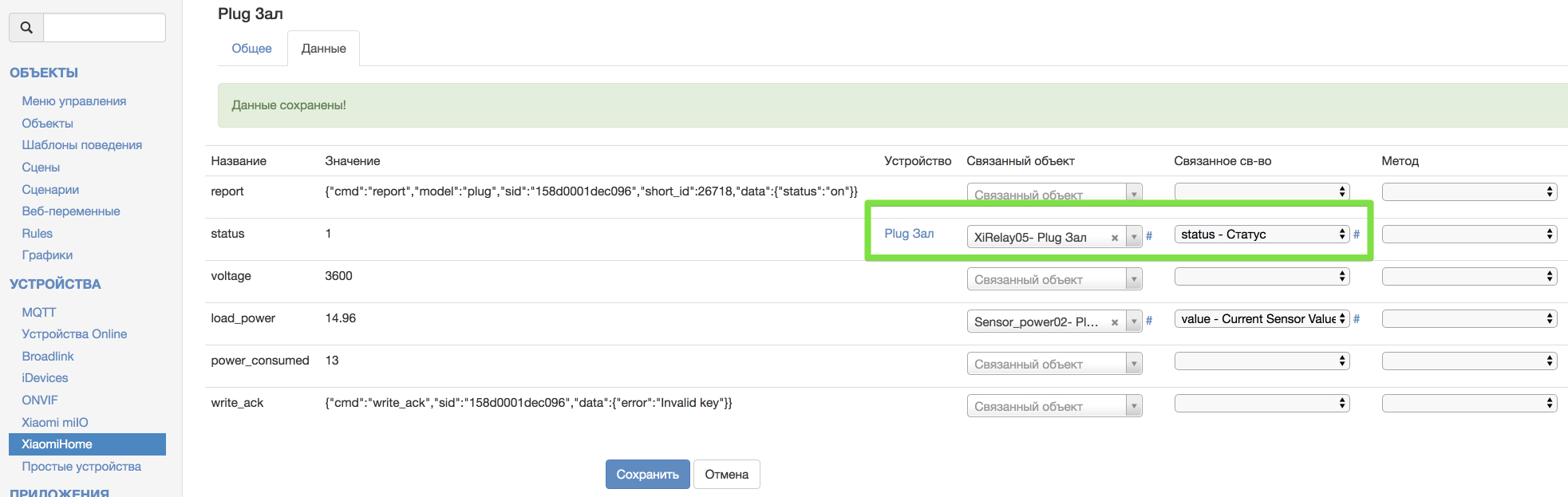Viewport: 1568px width, 497px height.
Task: Select the Данные tab
Action: (323, 49)
